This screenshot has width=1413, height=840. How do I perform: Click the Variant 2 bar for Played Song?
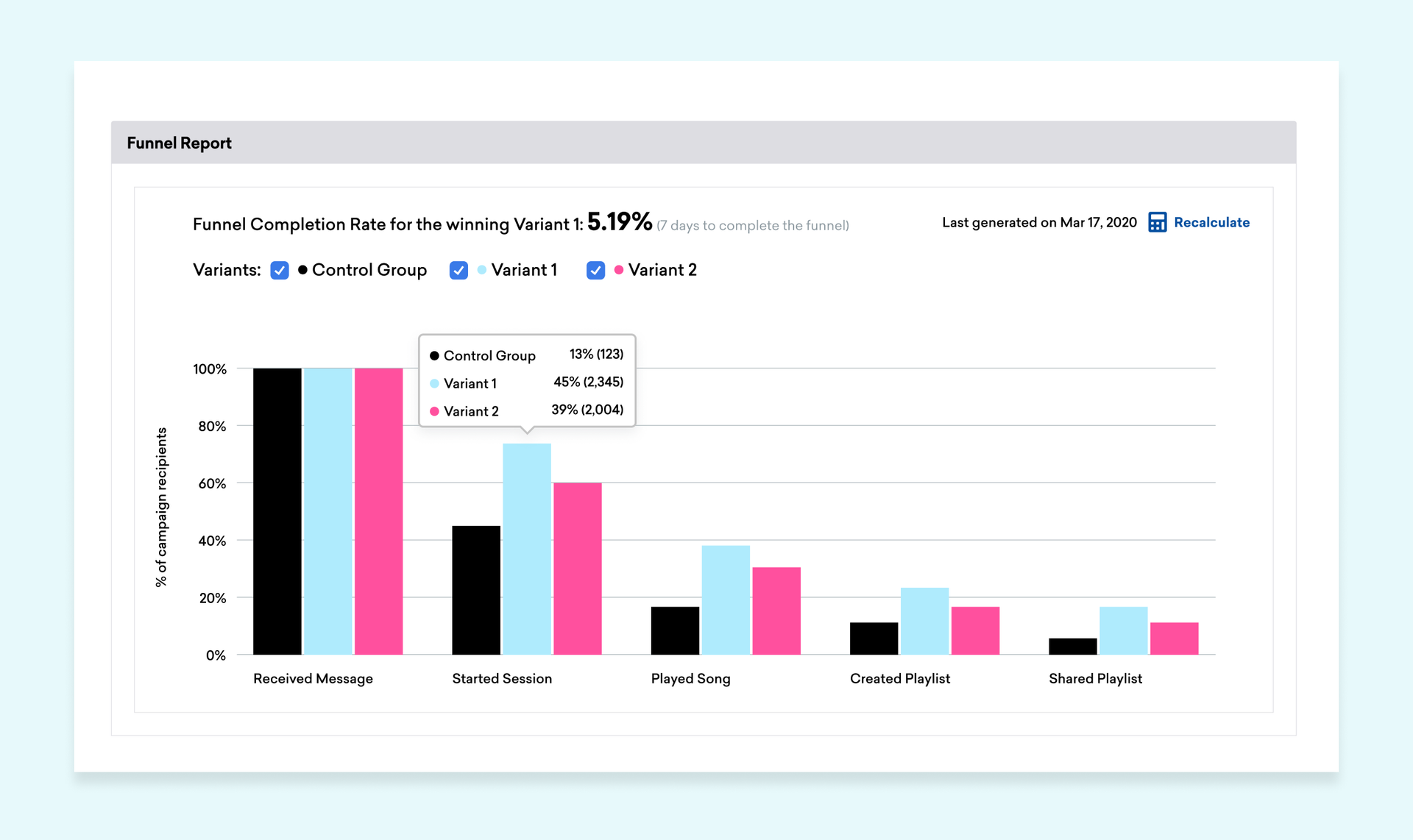(776, 611)
